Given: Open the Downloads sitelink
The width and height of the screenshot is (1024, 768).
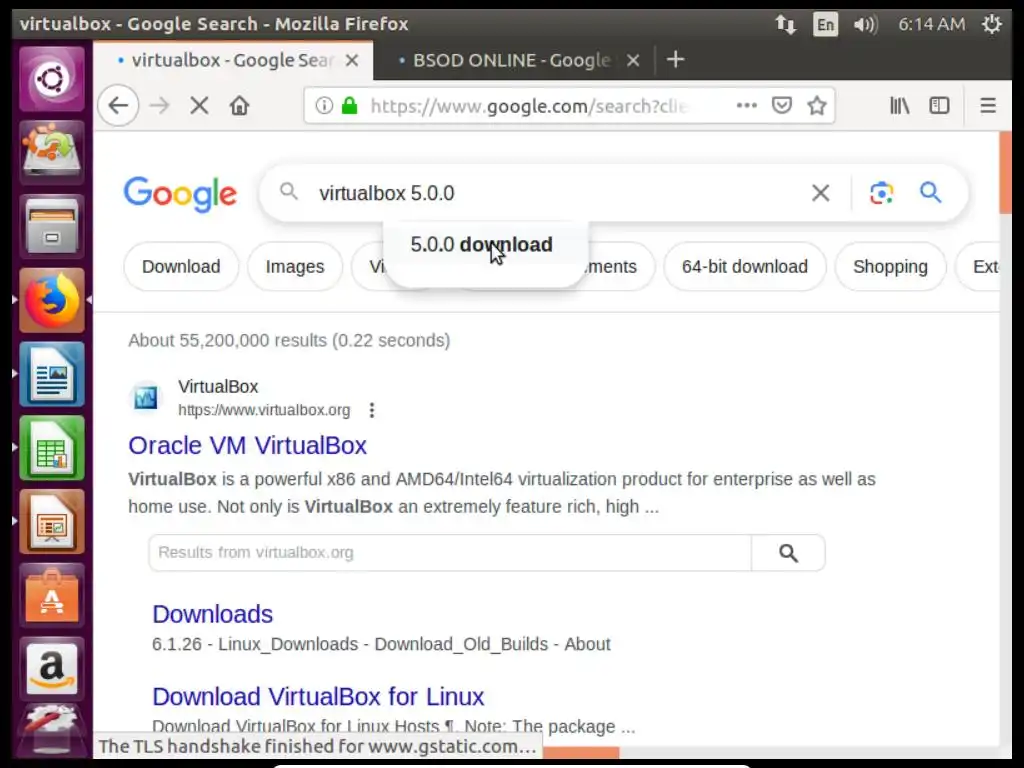Looking at the screenshot, I should coord(212,614).
